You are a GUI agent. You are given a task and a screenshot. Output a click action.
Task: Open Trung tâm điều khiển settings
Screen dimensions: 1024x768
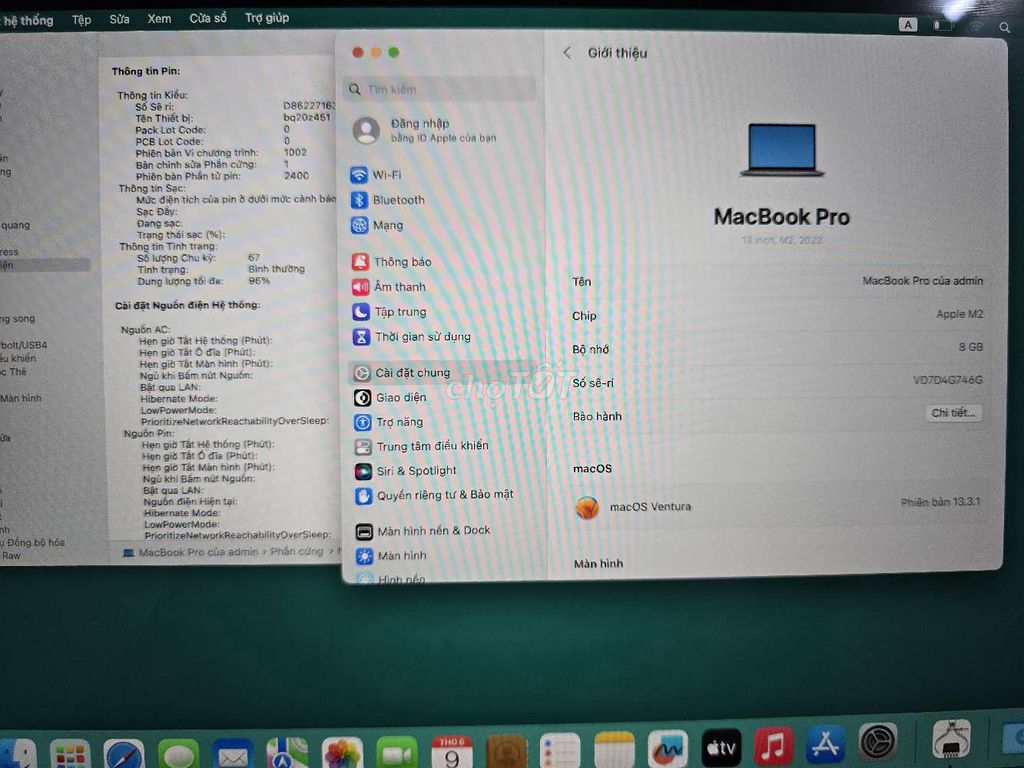pos(422,446)
